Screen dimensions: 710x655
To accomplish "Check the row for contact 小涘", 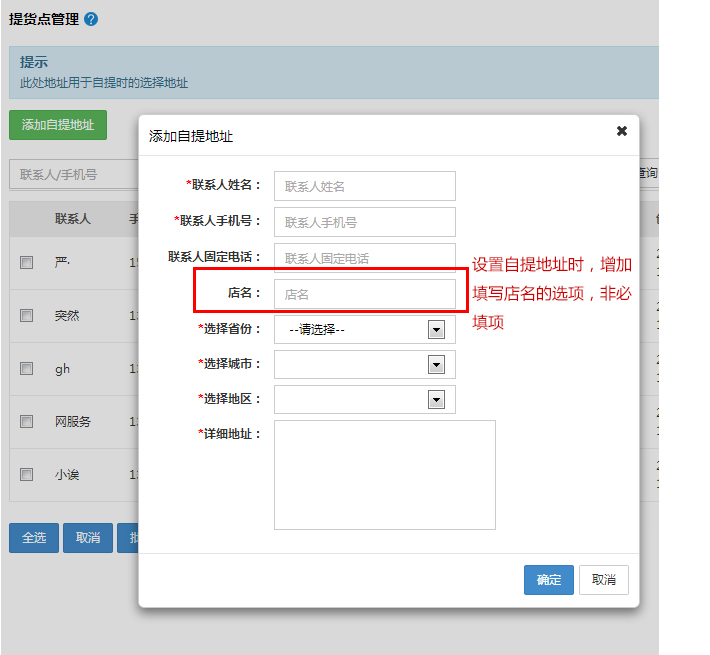I will (x=27, y=475).
